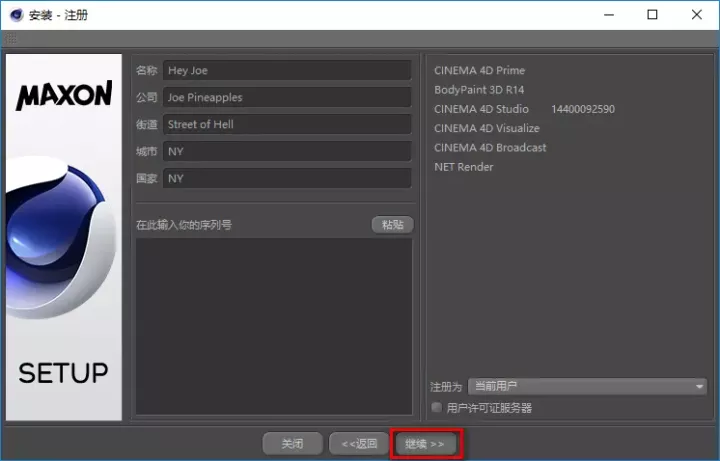Click the 国家 country input field

[287, 178]
